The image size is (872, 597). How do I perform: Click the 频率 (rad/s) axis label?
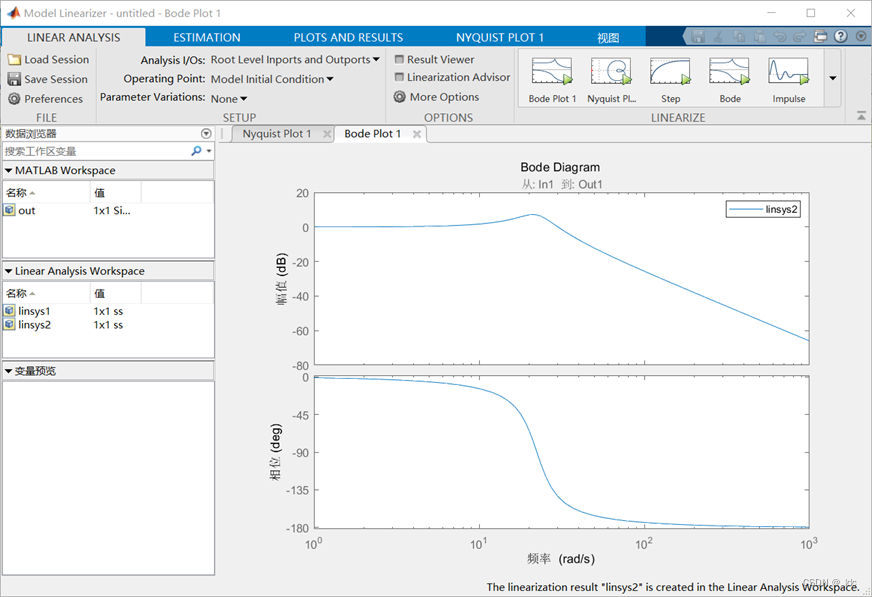point(561,559)
